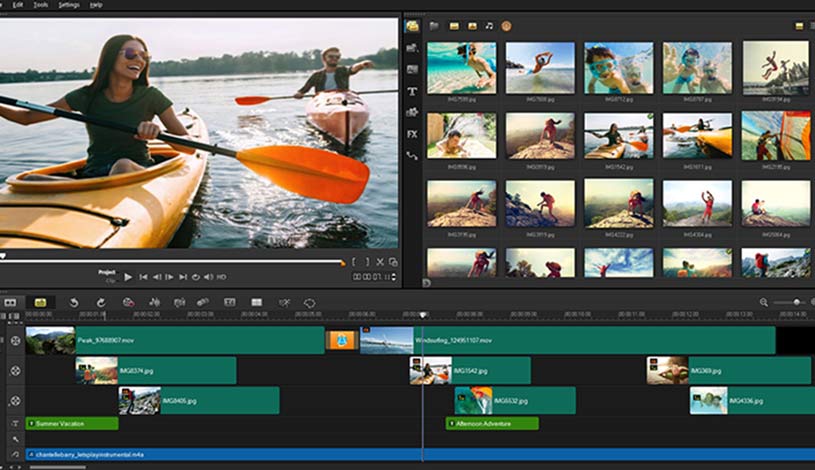Open the Path motion library icon

click(412, 156)
